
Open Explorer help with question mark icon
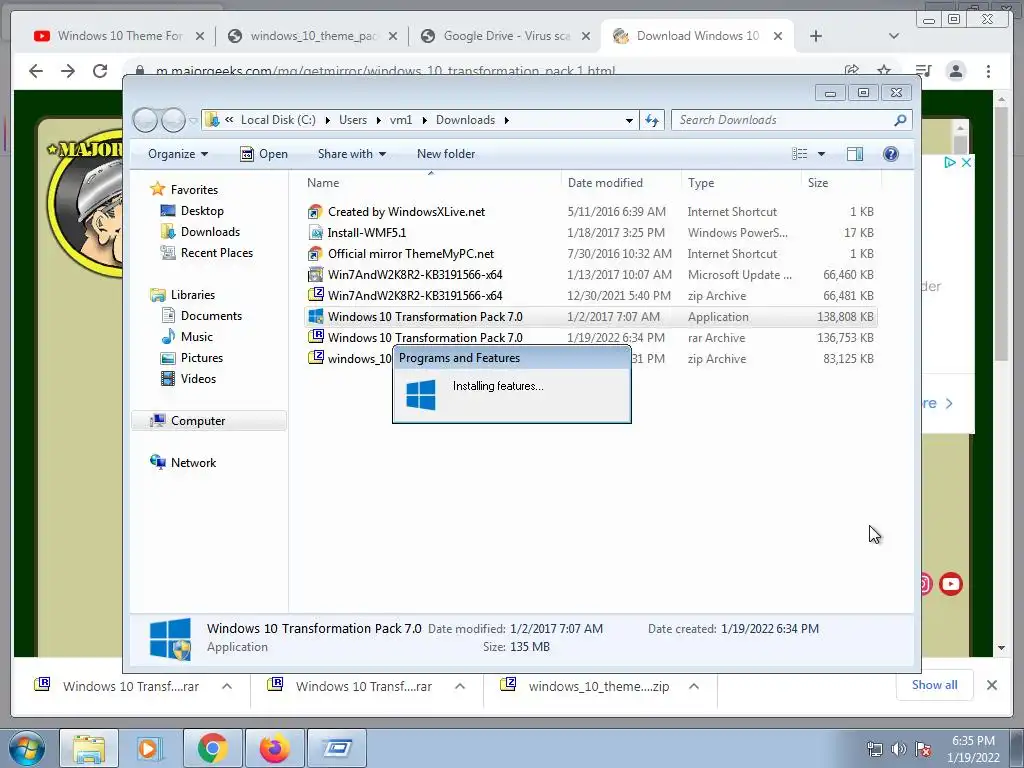(x=890, y=154)
